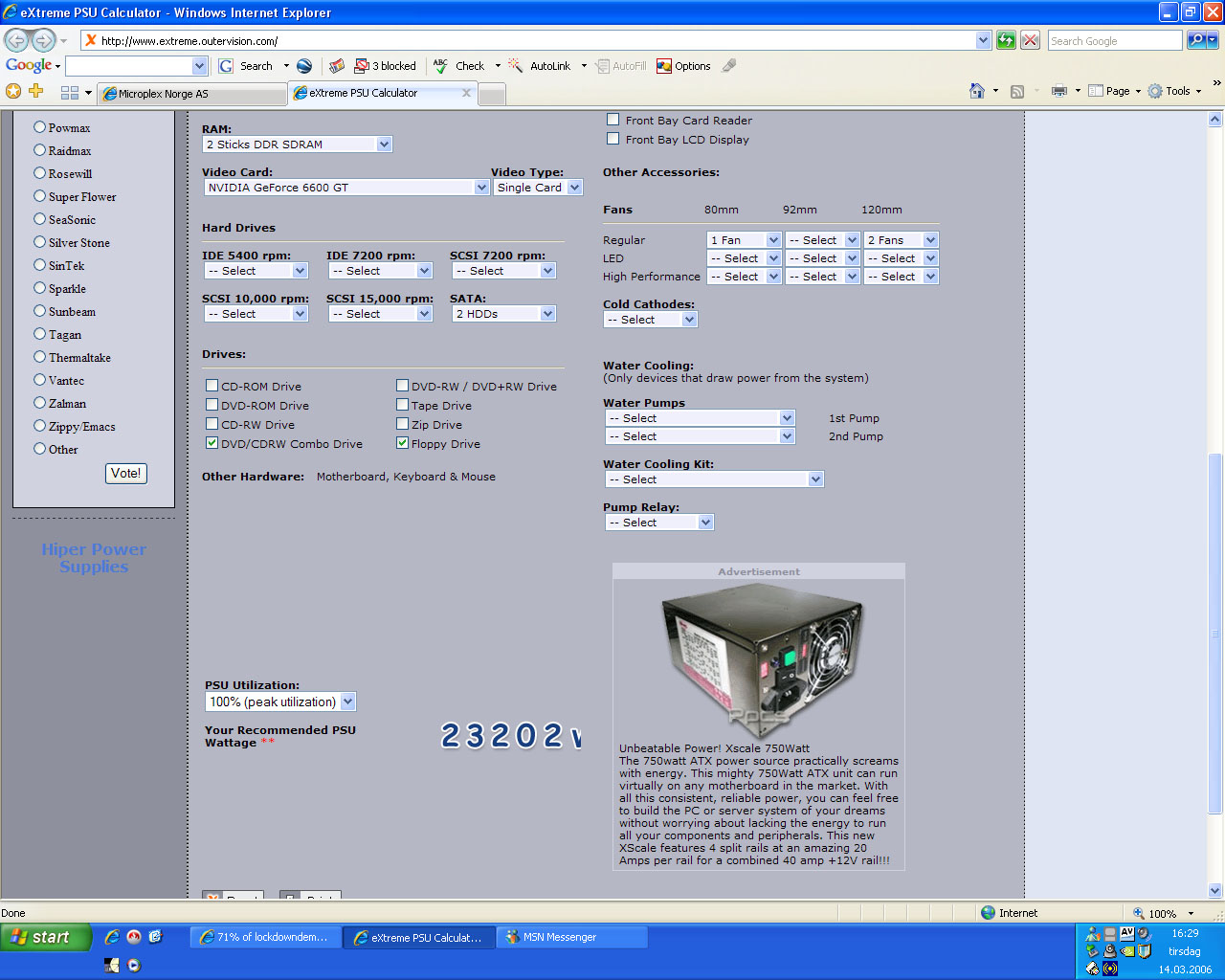This screenshot has width=1225, height=980.
Task: Follow the Hiper Power Supplies link
Action: point(94,558)
